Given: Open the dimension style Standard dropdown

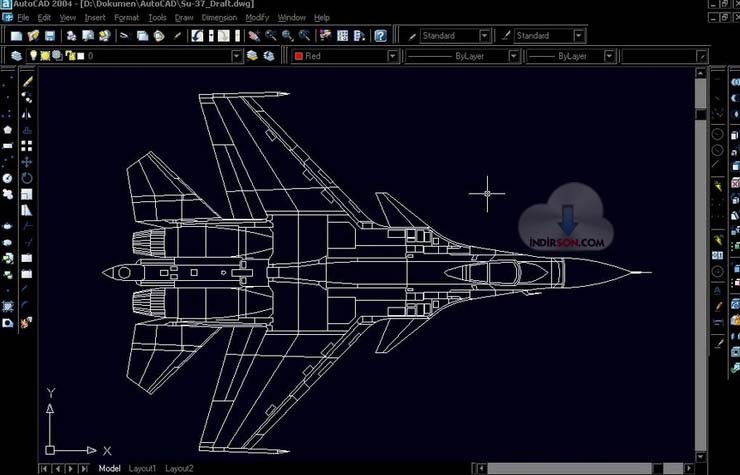Looking at the screenshot, I should [x=579, y=36].
